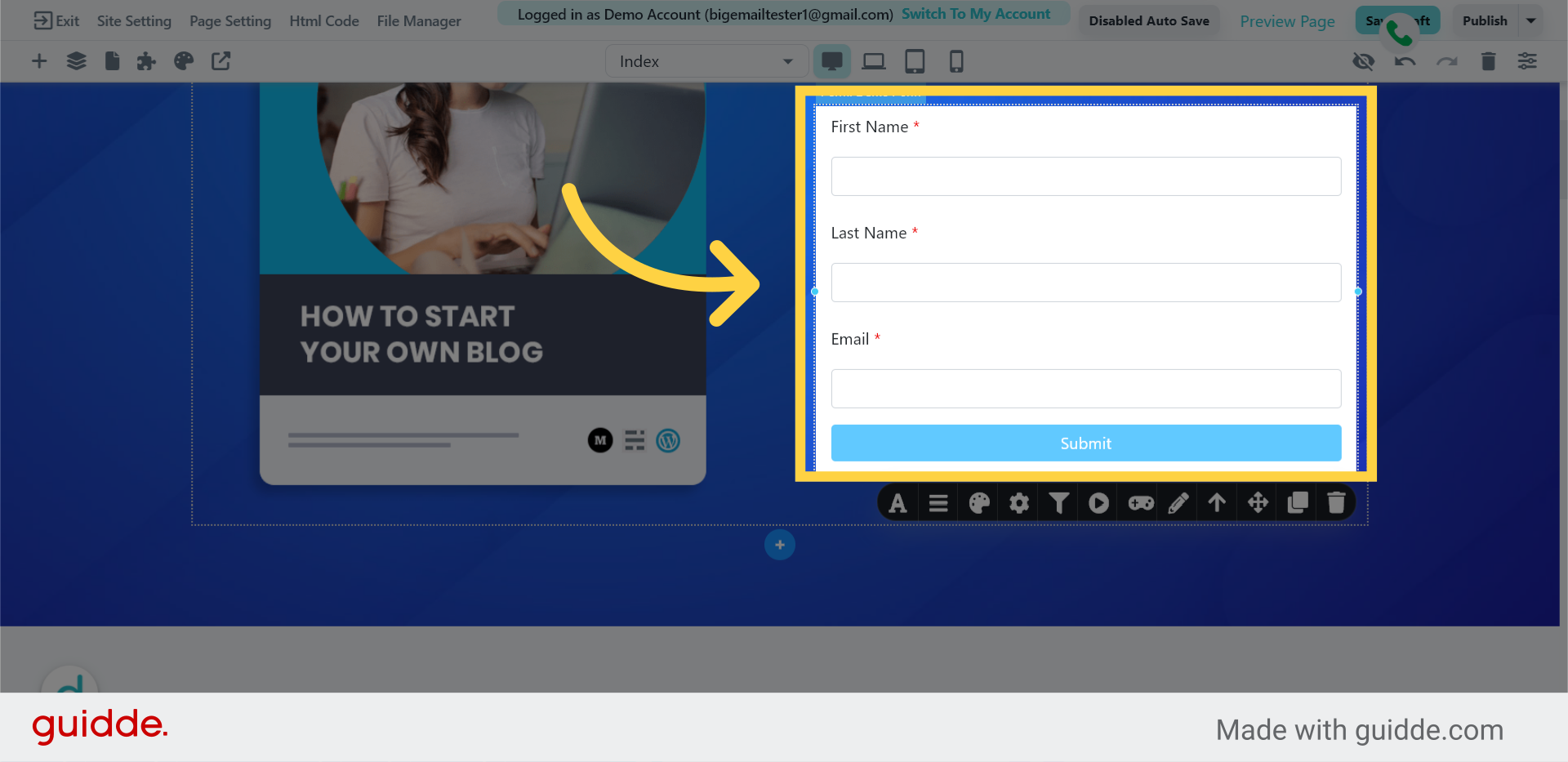
Task: Delete the selected form using the trash icon
Action: pos(1337,502)
